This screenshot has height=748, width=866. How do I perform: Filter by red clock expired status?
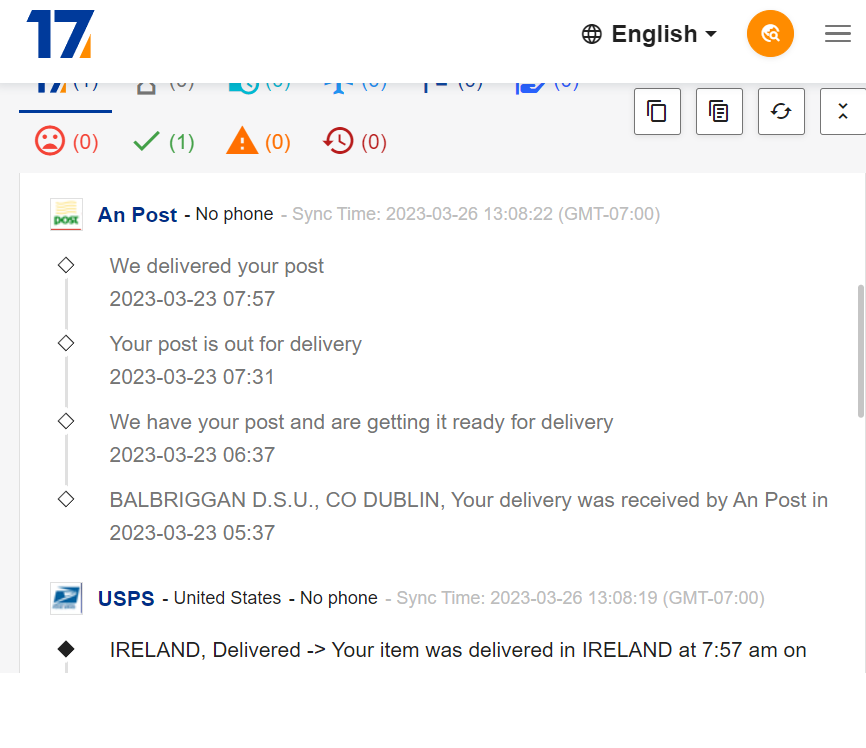click(x=355, y=141)
